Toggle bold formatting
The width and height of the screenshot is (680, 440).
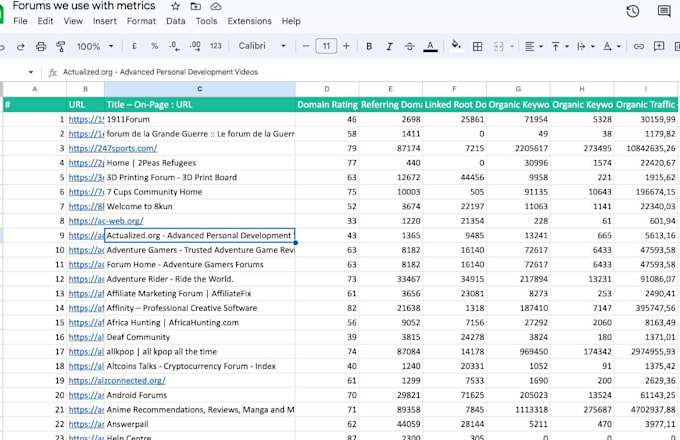pyautogui.click(x=369, y=46)
